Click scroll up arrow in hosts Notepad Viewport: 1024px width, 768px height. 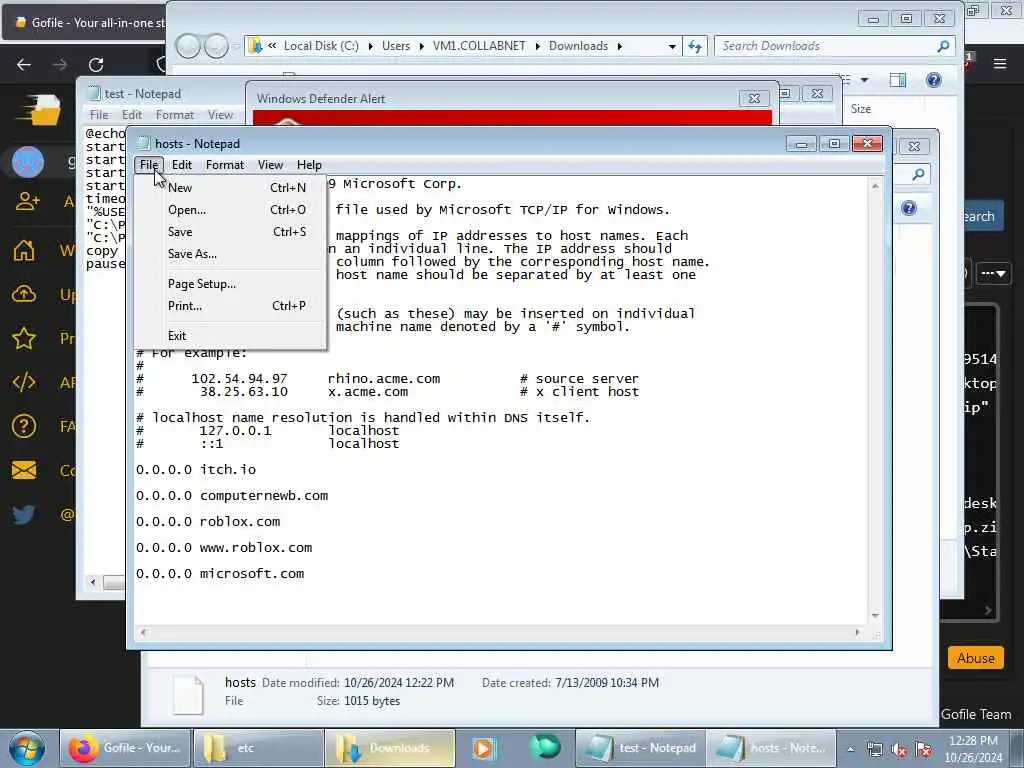875,187
